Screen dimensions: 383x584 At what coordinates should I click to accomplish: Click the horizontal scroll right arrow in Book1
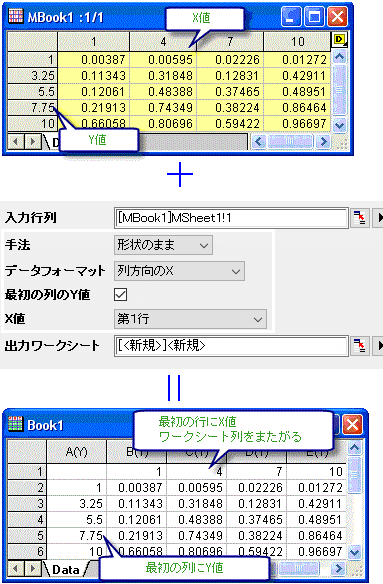click(x=338, y=568)
